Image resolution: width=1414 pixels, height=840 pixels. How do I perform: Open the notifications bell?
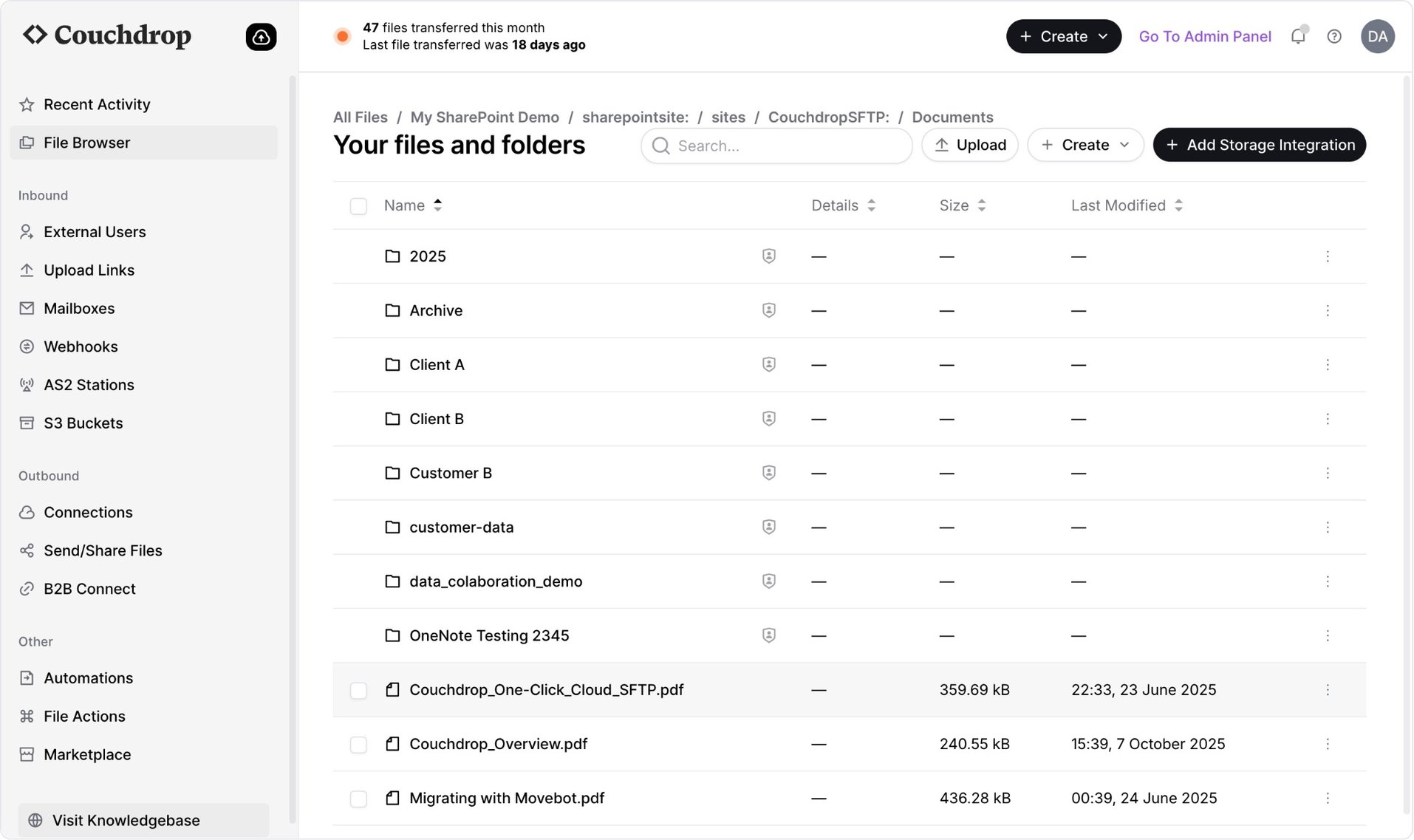tap(1298, 36)
